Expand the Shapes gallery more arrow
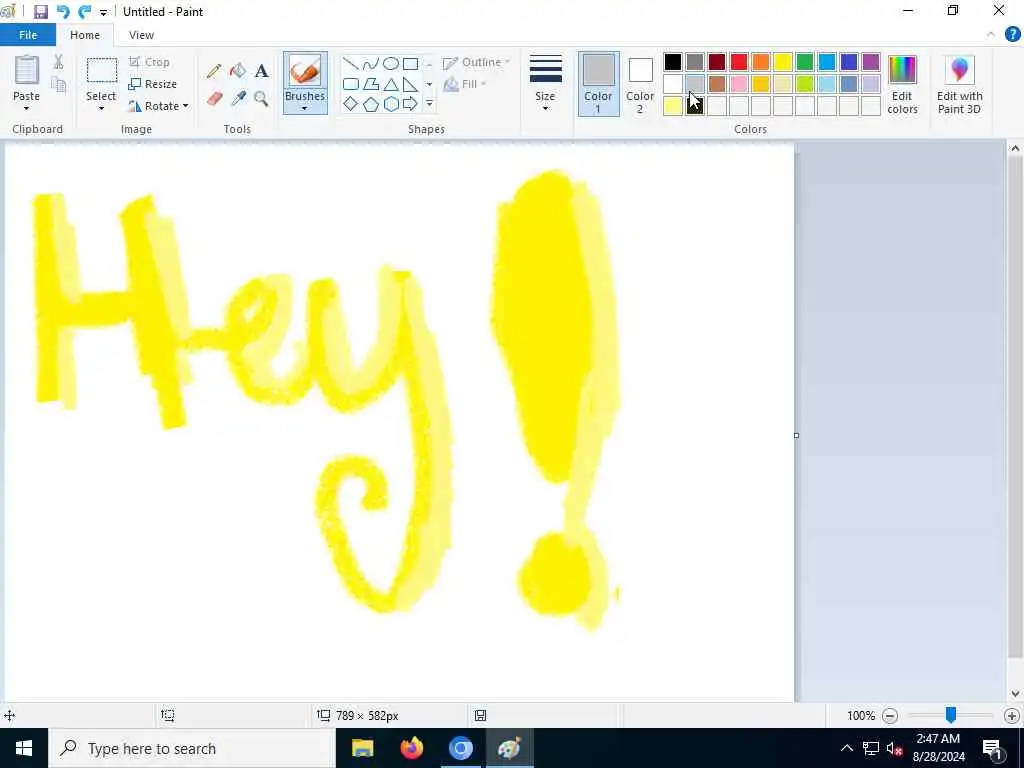The height and width of the screenshot is (768, 1024). 429,104
